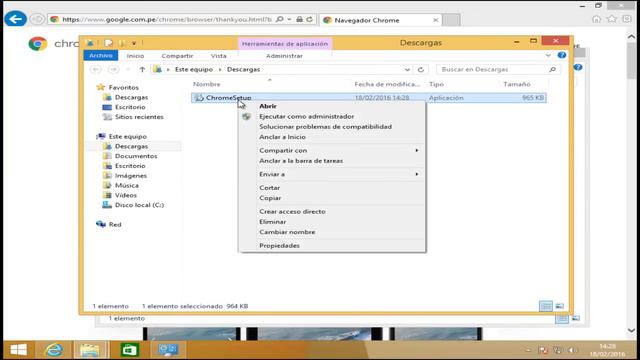Expand the ribbon with the chevron

point(548,55)
